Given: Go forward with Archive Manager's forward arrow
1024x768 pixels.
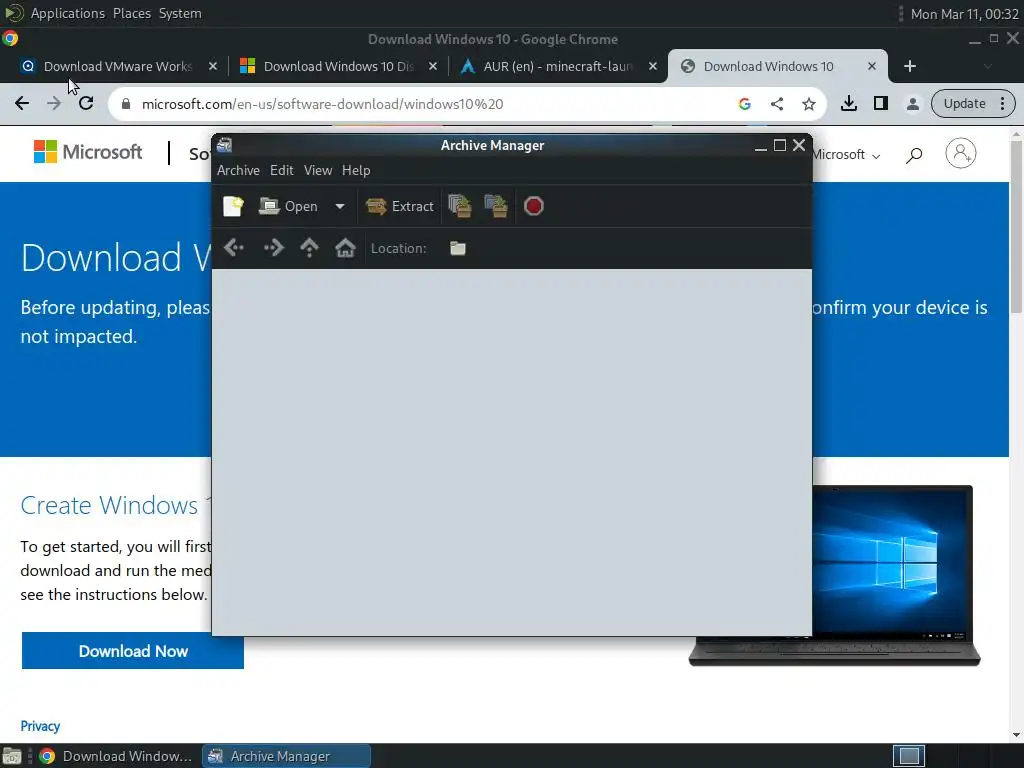Looking at the screenshot, I should point(273,248).
